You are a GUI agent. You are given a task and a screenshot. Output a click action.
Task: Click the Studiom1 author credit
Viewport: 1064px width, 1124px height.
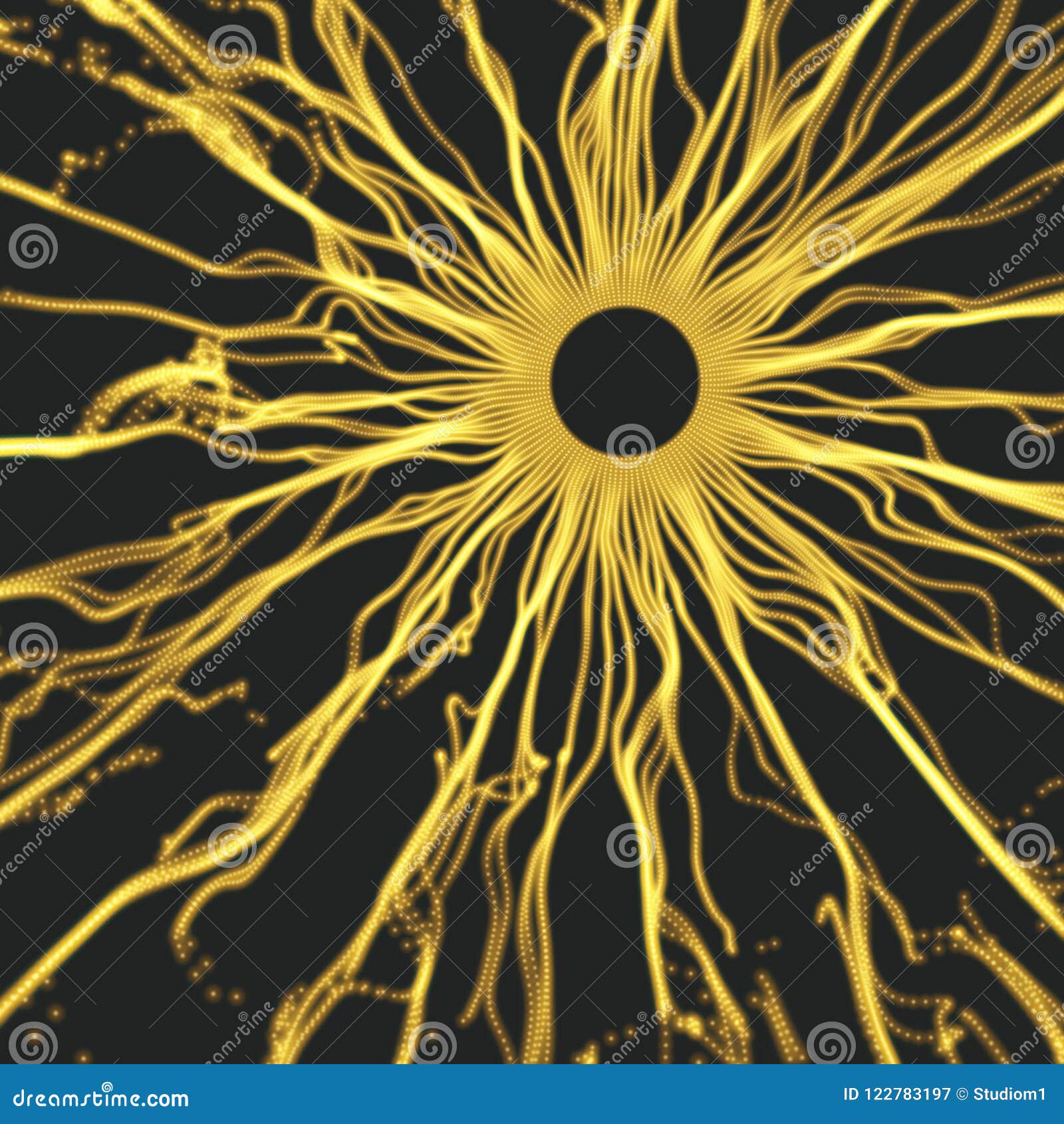(1010, 1094)
